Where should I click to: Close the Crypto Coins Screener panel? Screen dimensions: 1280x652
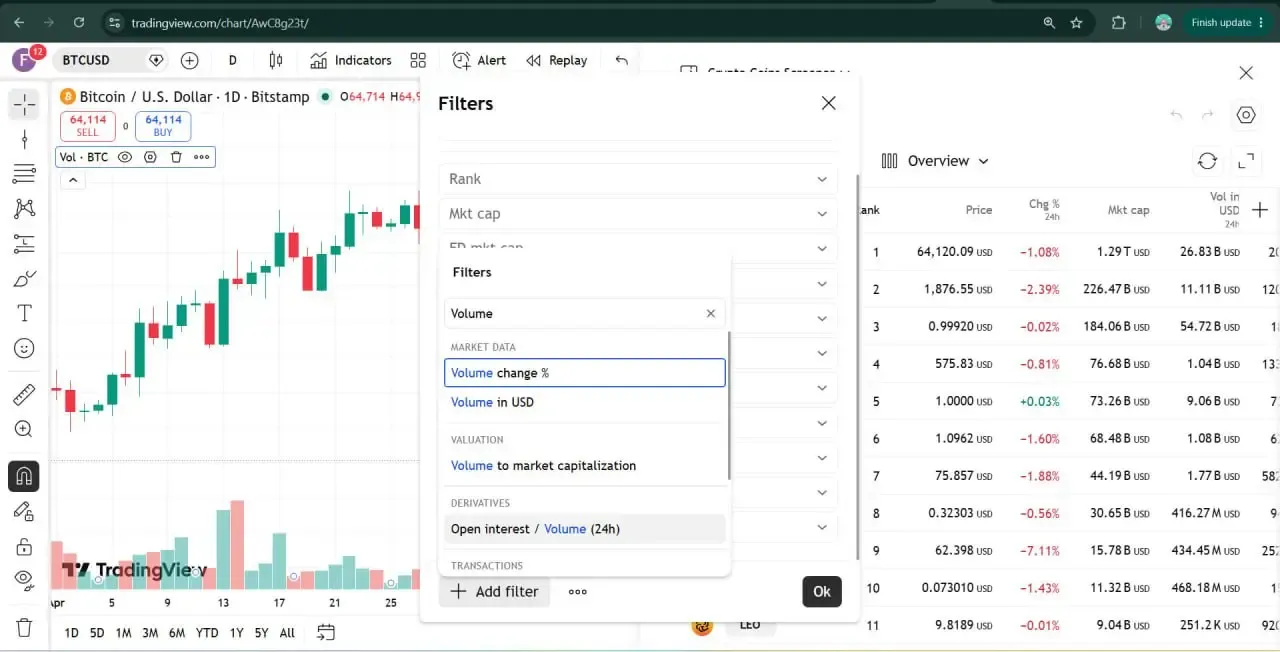coord(1246,73)
